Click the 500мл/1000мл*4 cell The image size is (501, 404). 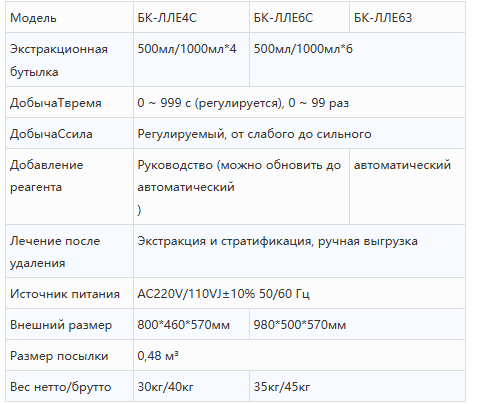point(191,60)
